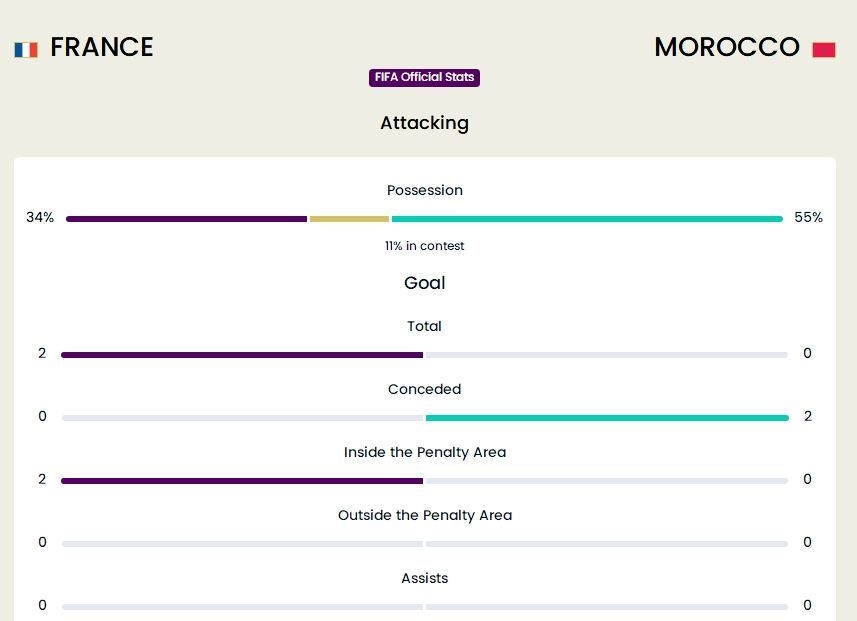Image resolution: width=857 pixels, height=621 pixels.
Task: Click Morocco's teal Conceded goals bar
Action: pyautogui.click(x=607, y=418)
